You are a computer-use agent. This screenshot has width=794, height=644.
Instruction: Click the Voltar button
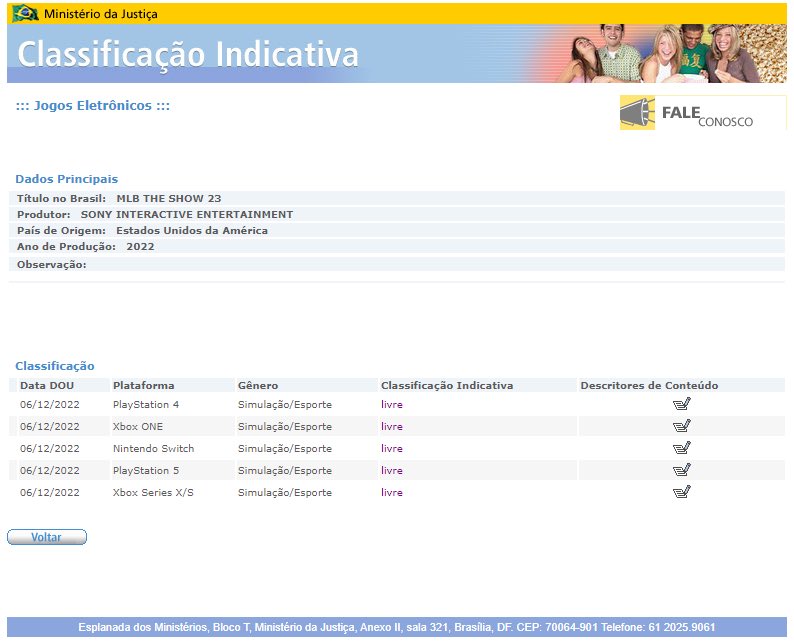[x=47, y=537]
